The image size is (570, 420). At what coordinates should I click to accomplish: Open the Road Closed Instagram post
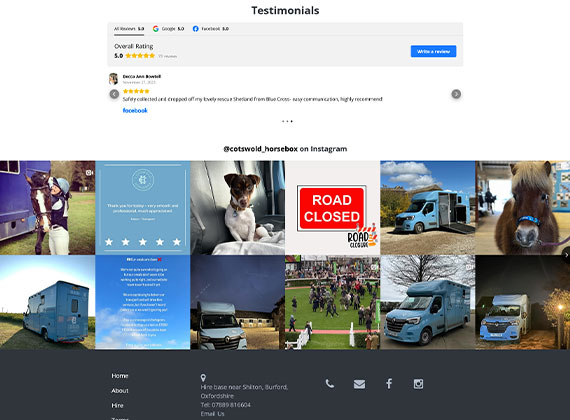pyautogui.click(x=333, y=208)
